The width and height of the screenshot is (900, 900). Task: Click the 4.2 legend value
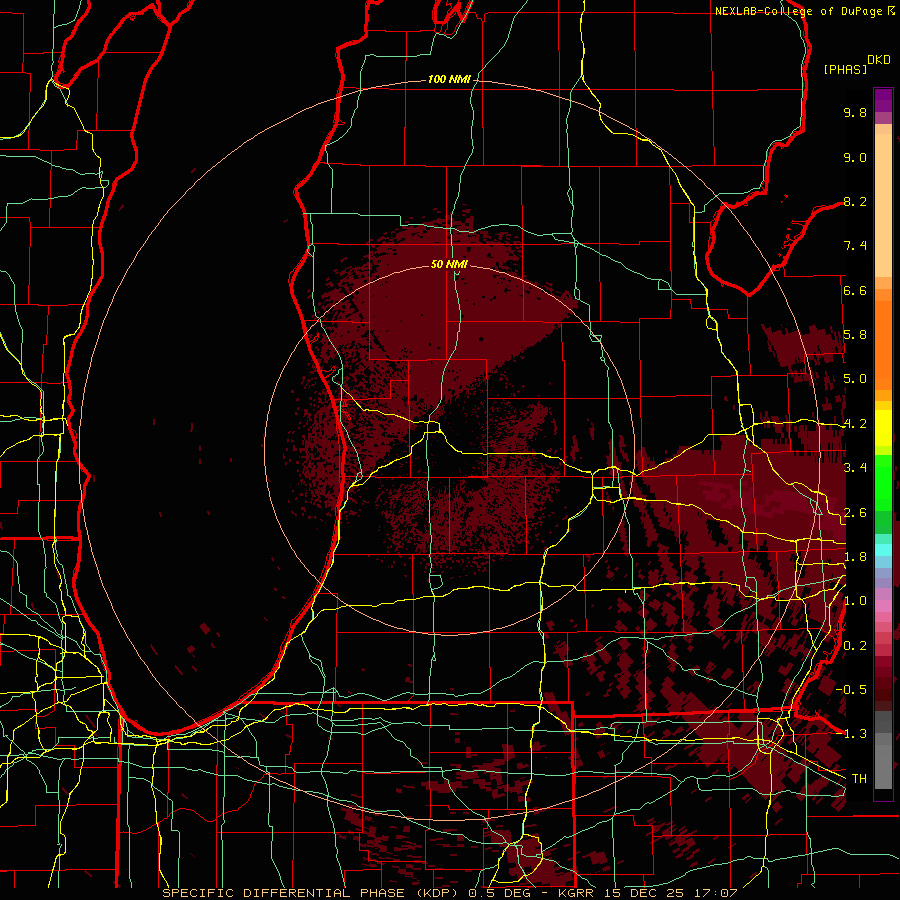[x=855, y=424]
